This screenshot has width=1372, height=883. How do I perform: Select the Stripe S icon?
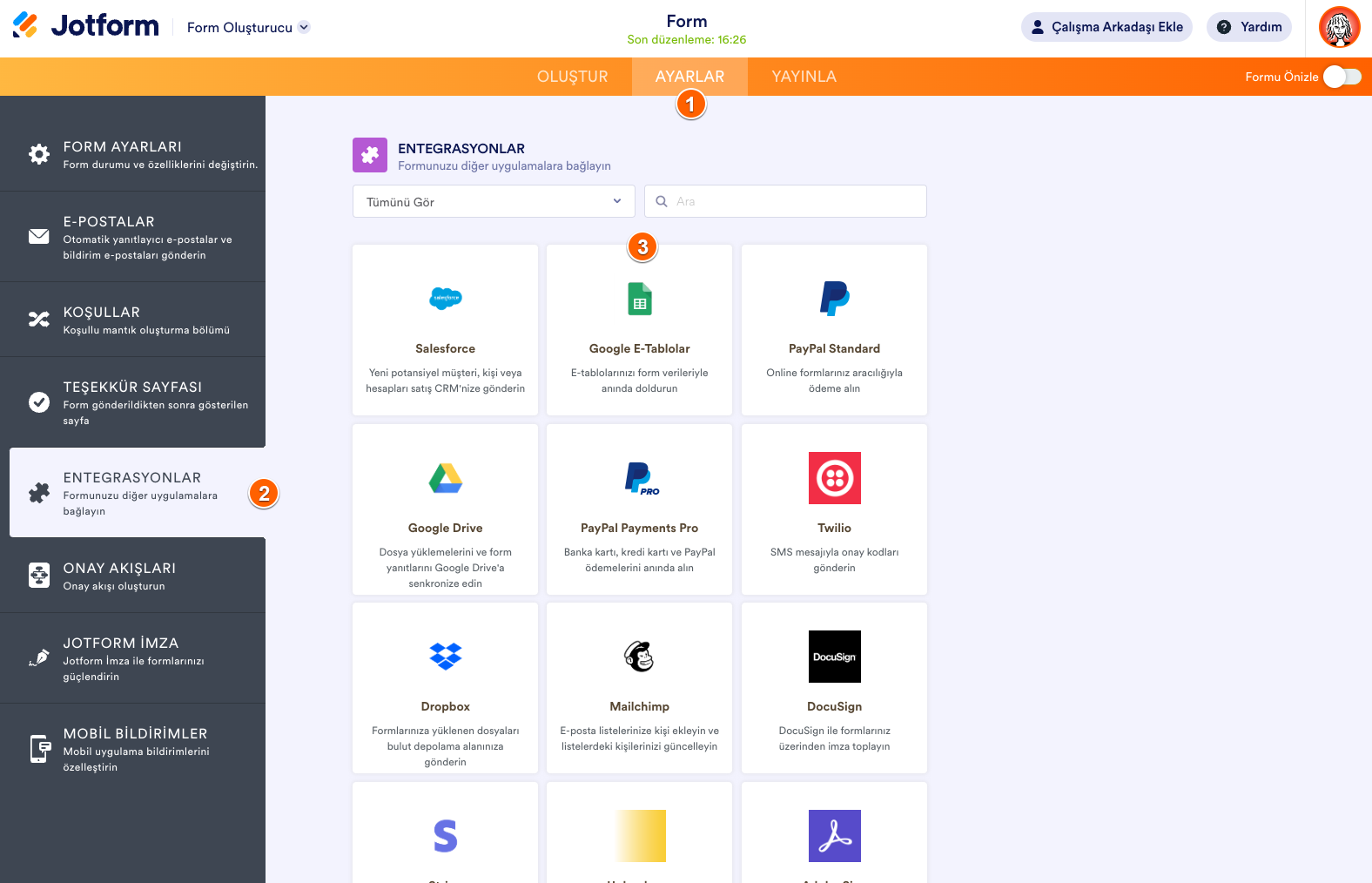446,836
